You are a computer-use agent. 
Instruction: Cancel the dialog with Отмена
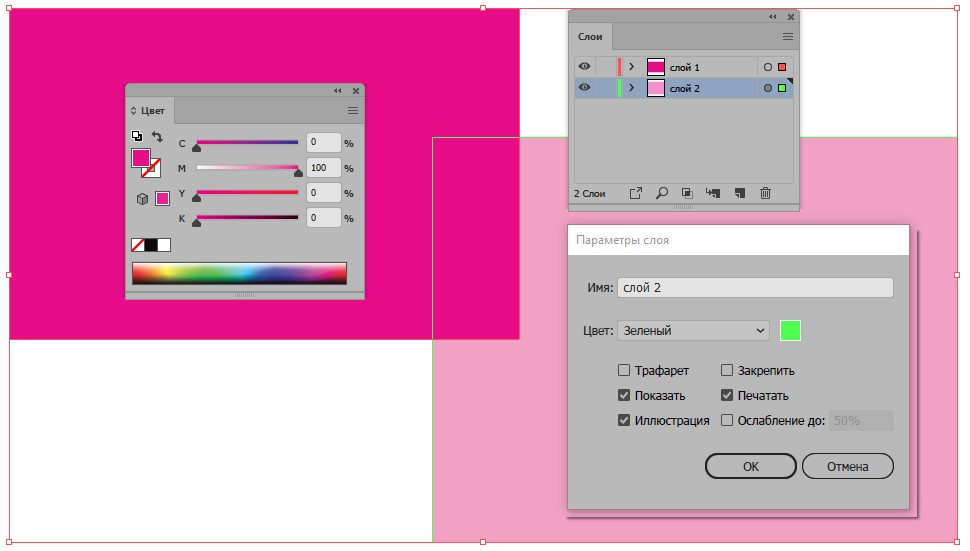pyautogui.click(x=848, y=466)
